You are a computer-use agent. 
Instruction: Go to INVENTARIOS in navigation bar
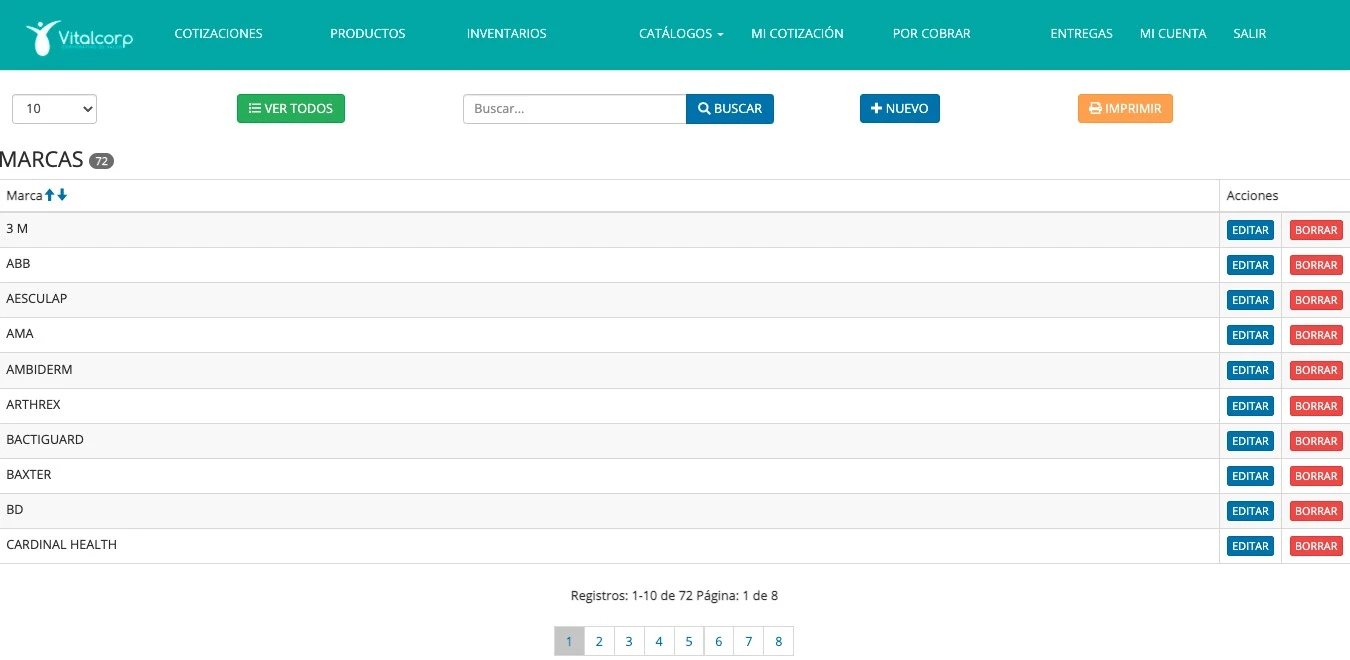tap(506, 34)
